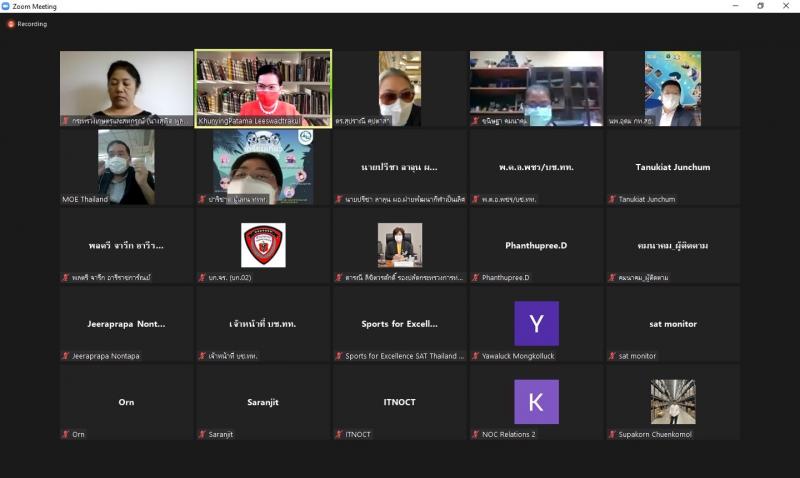Click Phanthupree.D's muted microphone icon
This screenshot has height=478, width=800.
pyautogui.click(x=476, y=278)
